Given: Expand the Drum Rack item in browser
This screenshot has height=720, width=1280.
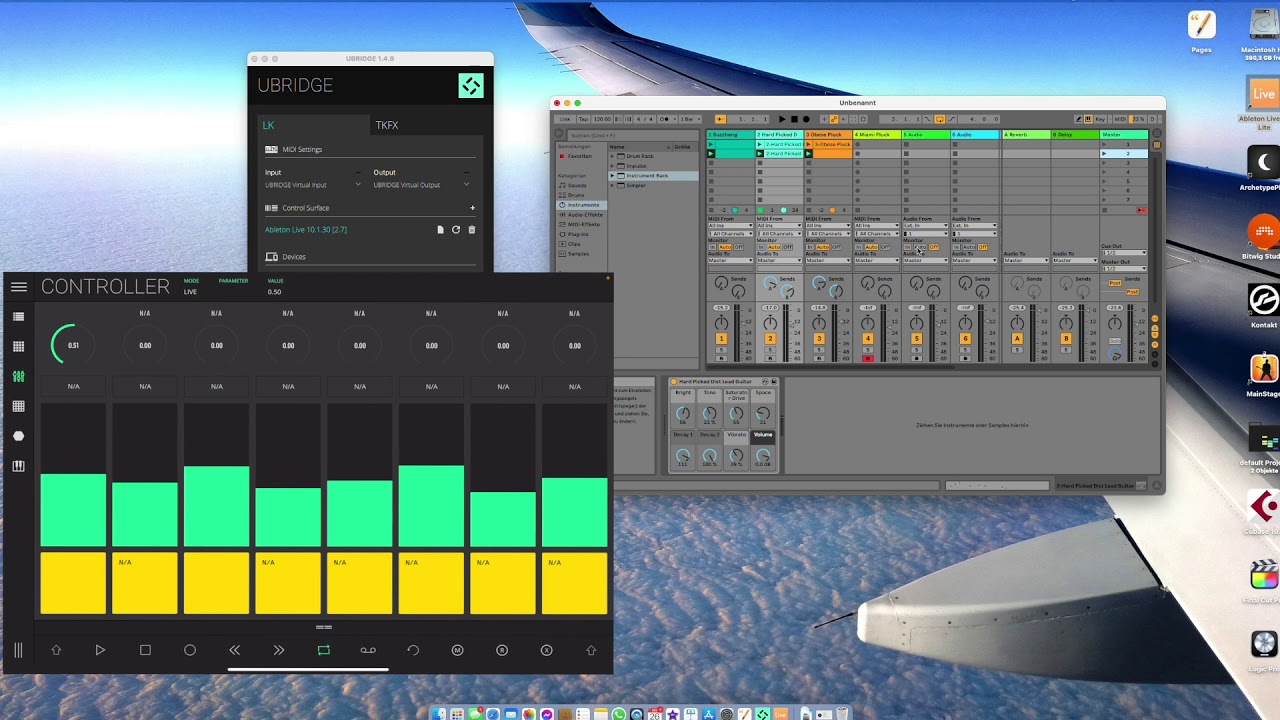Looking at the screenshot, I should 612,156.
